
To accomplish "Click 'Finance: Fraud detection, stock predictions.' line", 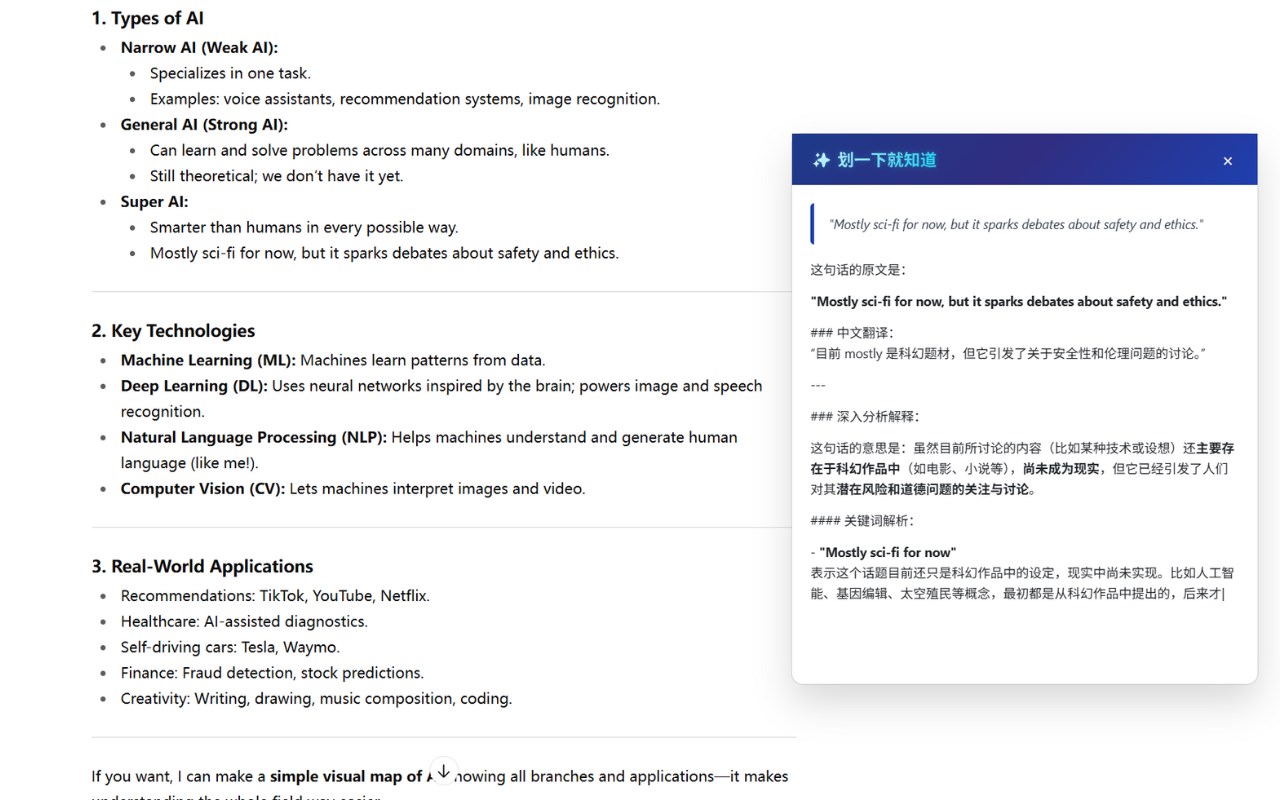I will click(x=272, y=673).
